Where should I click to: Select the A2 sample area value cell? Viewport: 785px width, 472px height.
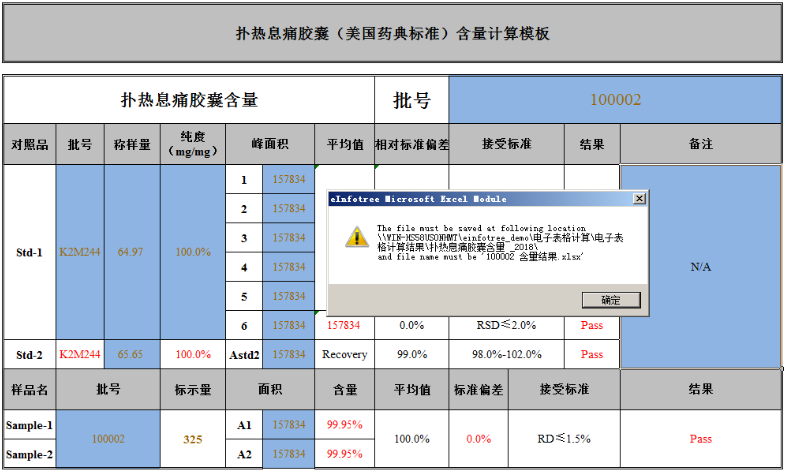coord(289,454)
